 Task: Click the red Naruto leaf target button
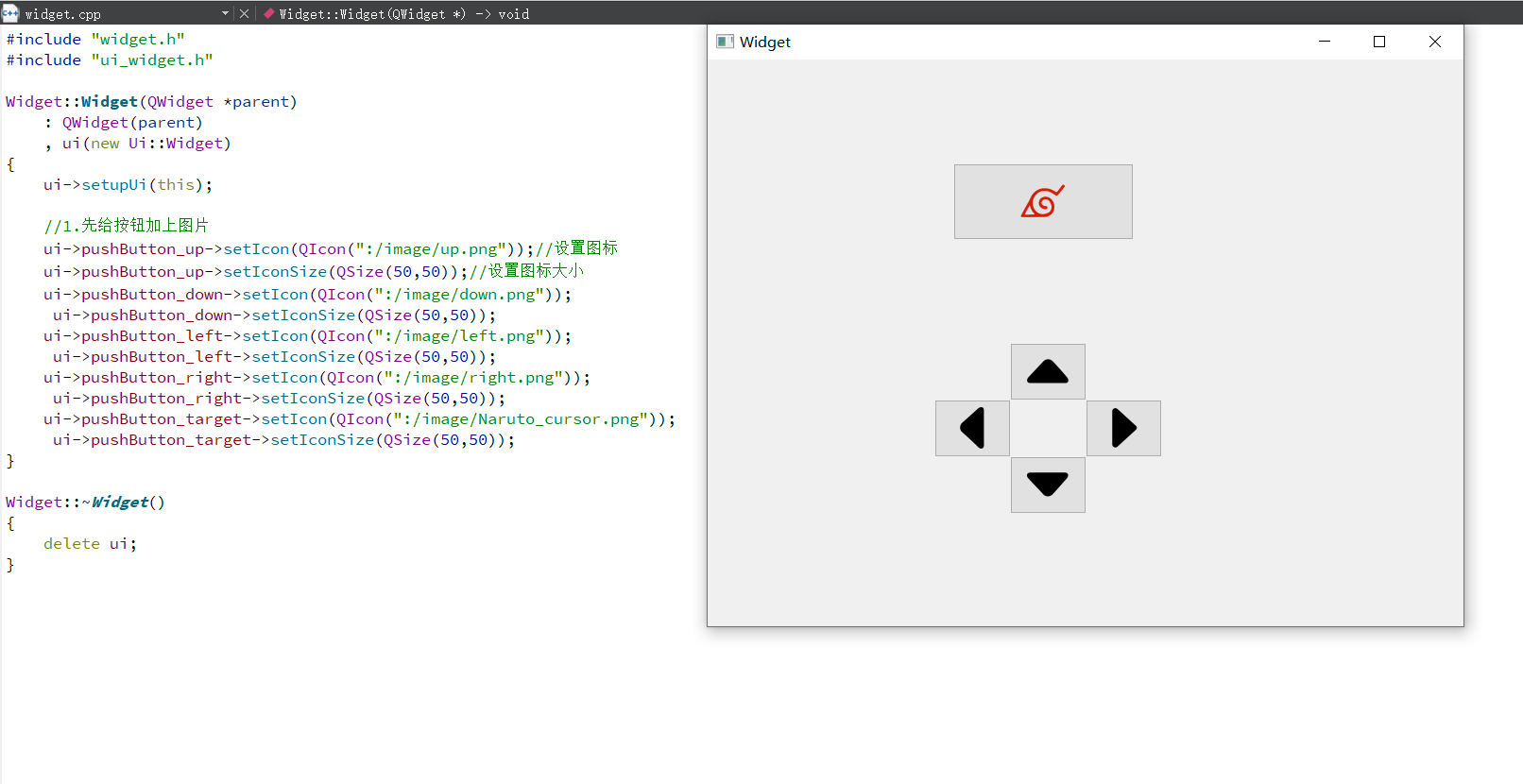pos(1043,201)
